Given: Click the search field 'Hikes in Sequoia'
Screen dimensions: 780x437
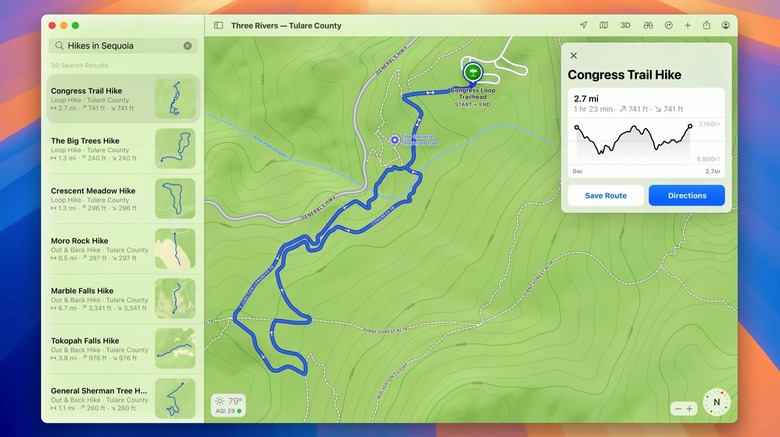Looking at the screenshot, I should 123,46.
